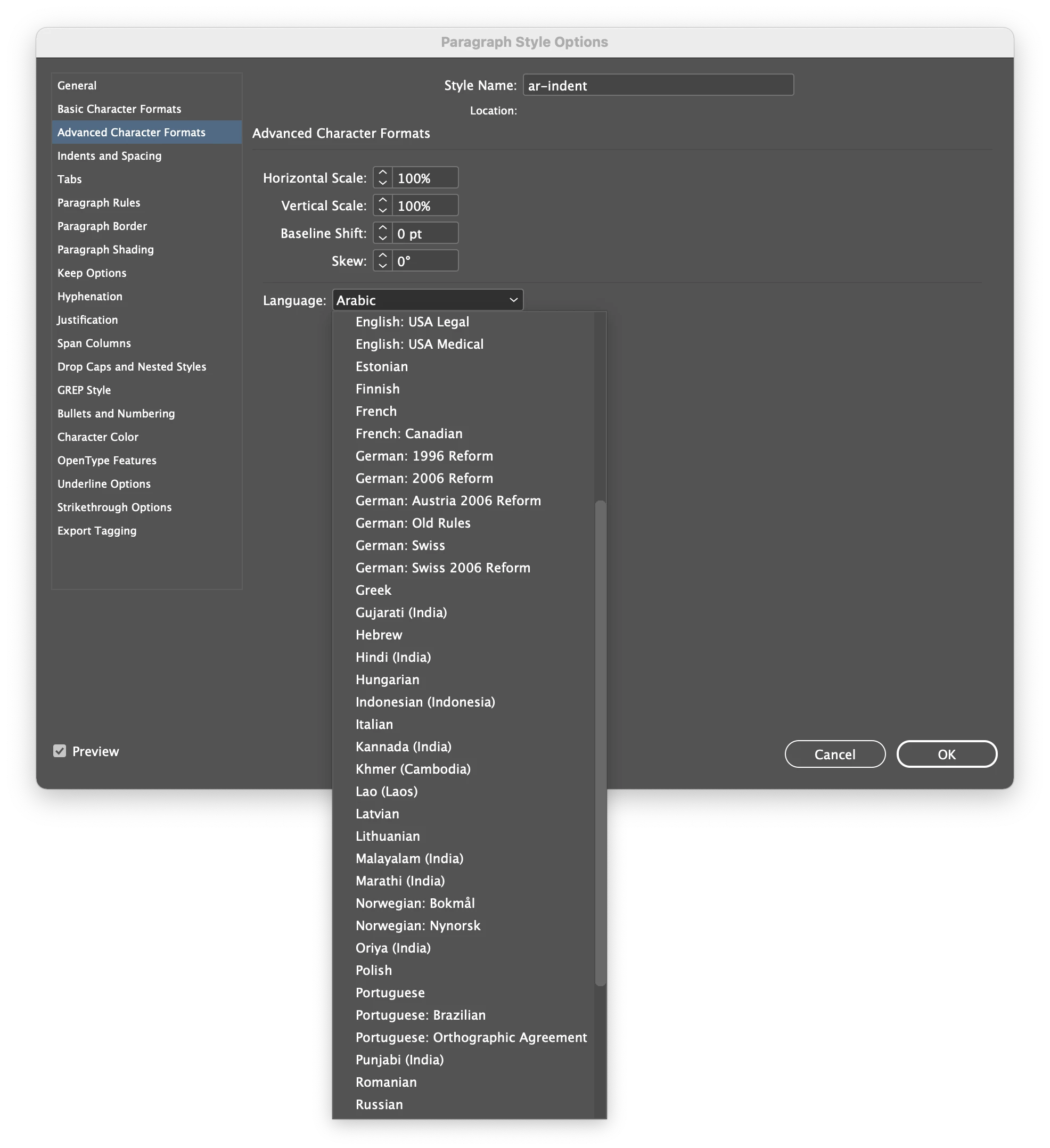This screenshot has height=1148, width=1050.
Task: Click the Style Name text field
Action: coord(658,85)
